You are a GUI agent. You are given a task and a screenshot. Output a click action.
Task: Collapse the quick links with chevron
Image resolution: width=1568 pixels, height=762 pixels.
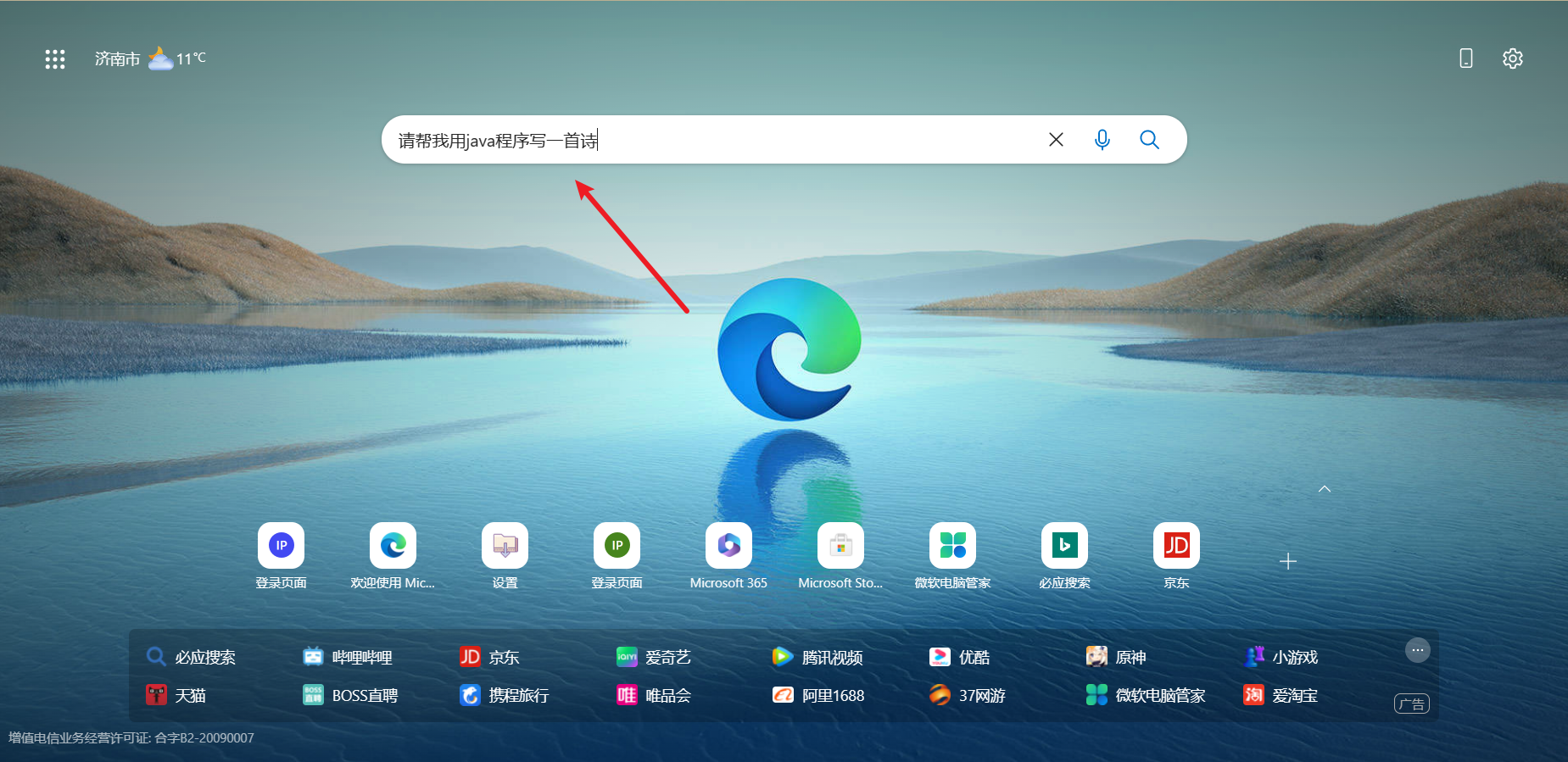coord(1325,489)
